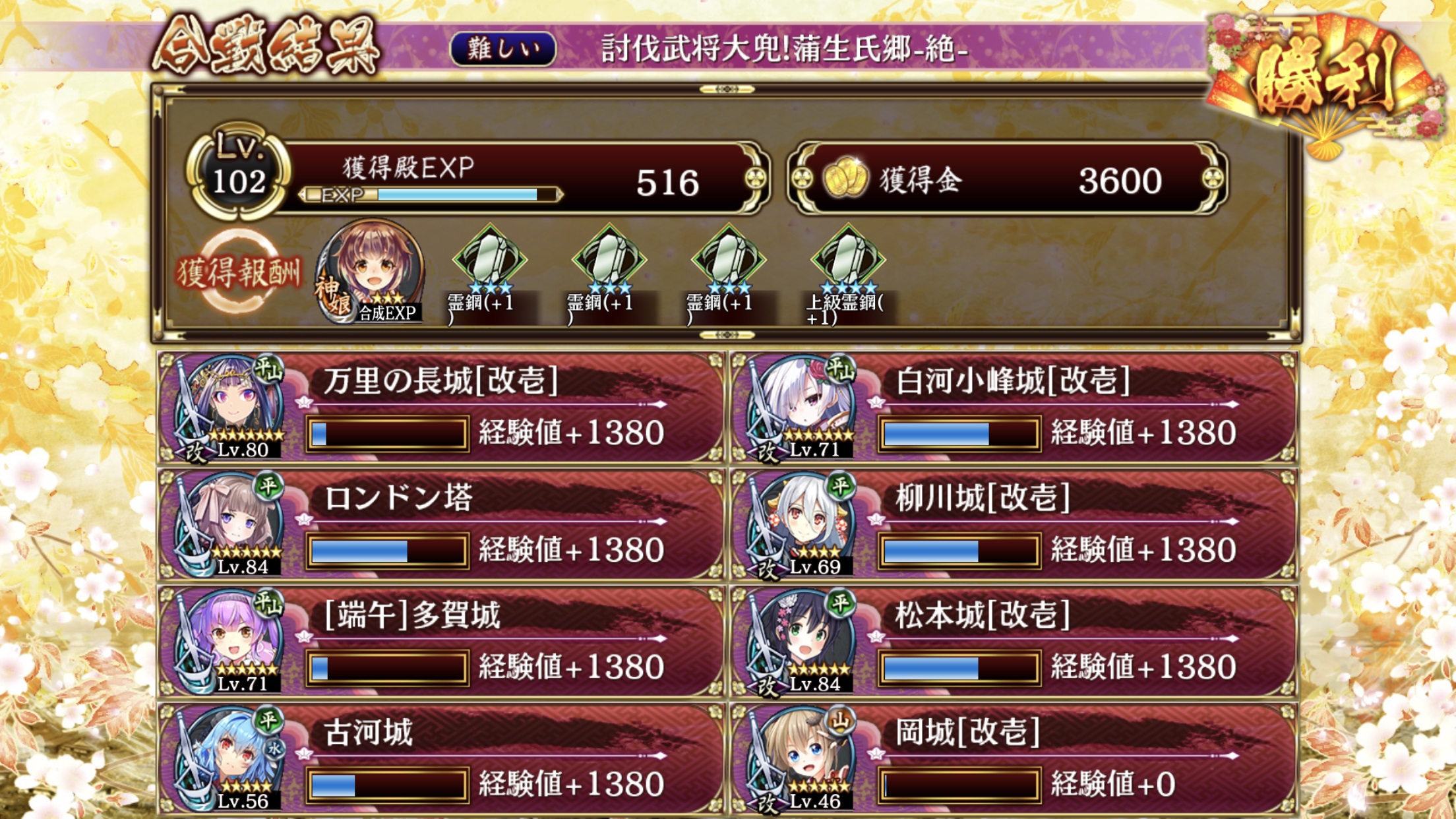Open 古河城 Lv.56 character portrait
The width and height of the screenshot is (1456, 819).
[x=232, y=759]
